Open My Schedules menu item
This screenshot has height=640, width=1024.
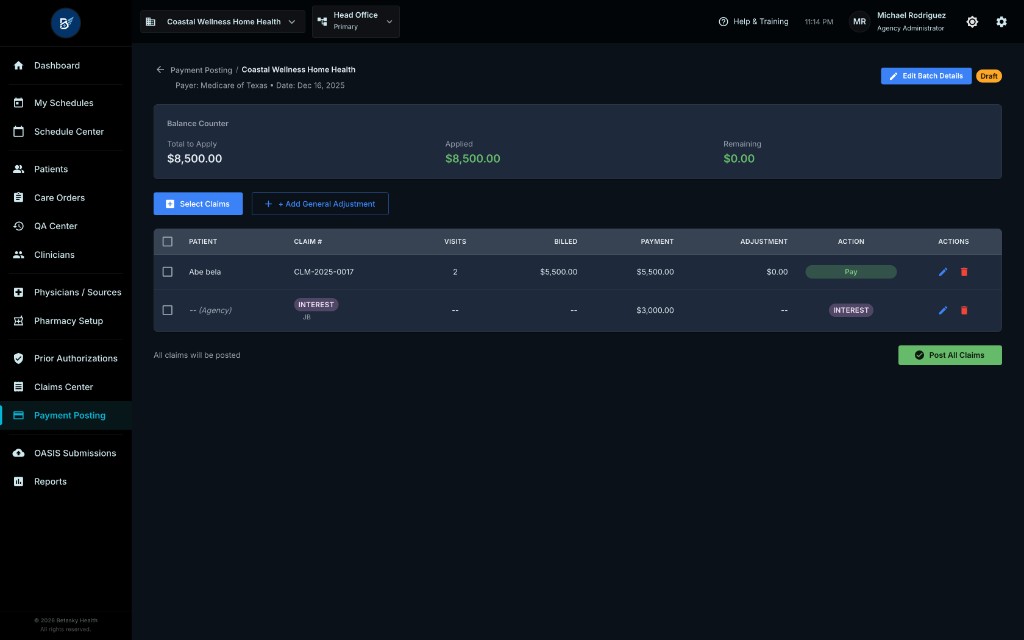pyautogui.click(x=63, y=103)
